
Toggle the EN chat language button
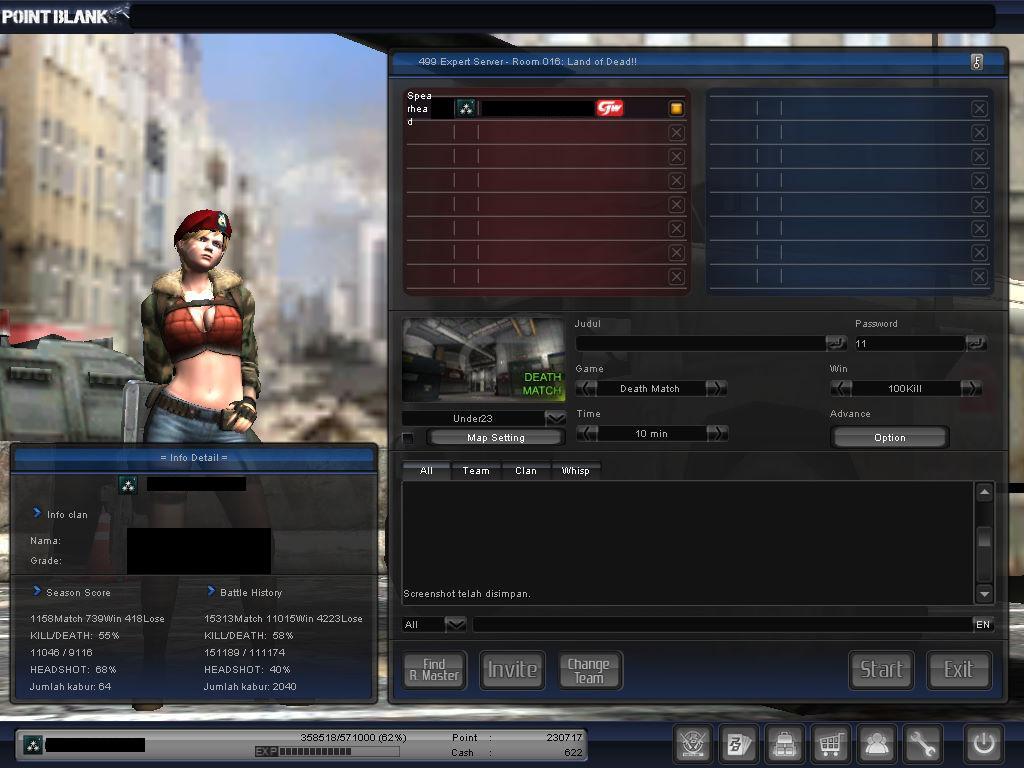983,625
